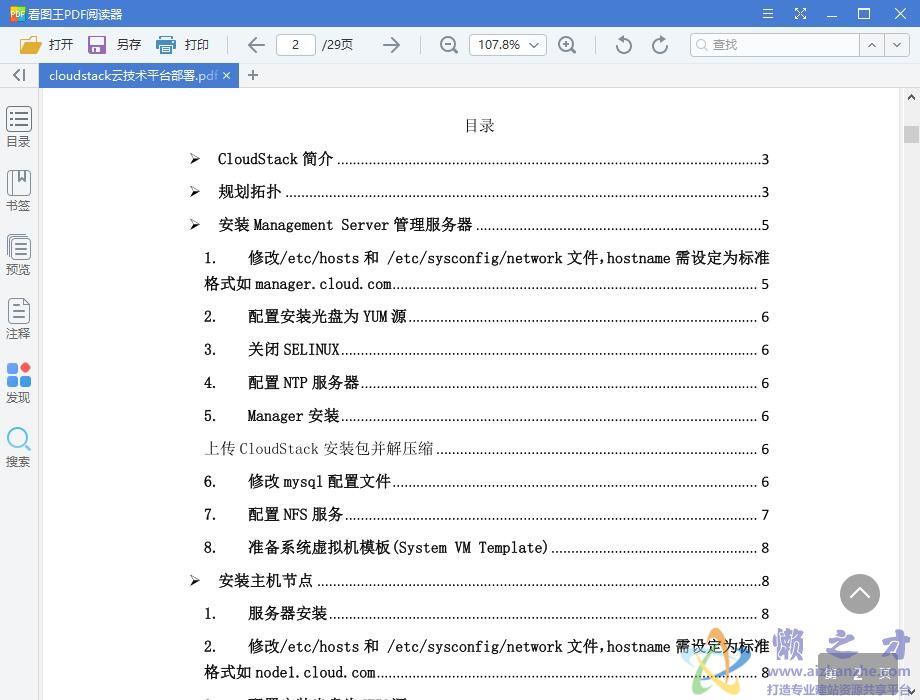The width and height of the screenshot is (920, 700).
Task: Open the 书签 bookmarks panel
Action: [18, 191]
